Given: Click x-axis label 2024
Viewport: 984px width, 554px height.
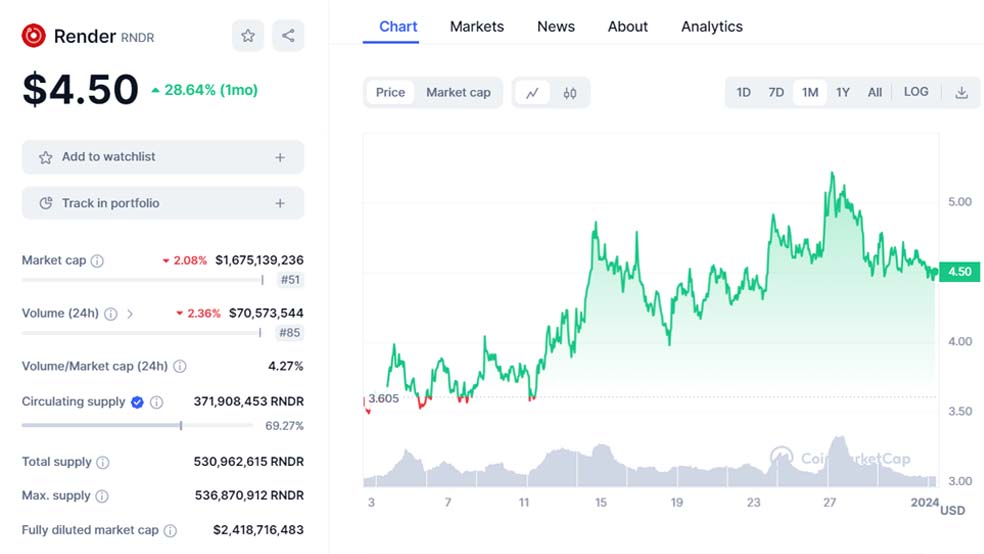Looking at the screenshot, I should (924, 503).
